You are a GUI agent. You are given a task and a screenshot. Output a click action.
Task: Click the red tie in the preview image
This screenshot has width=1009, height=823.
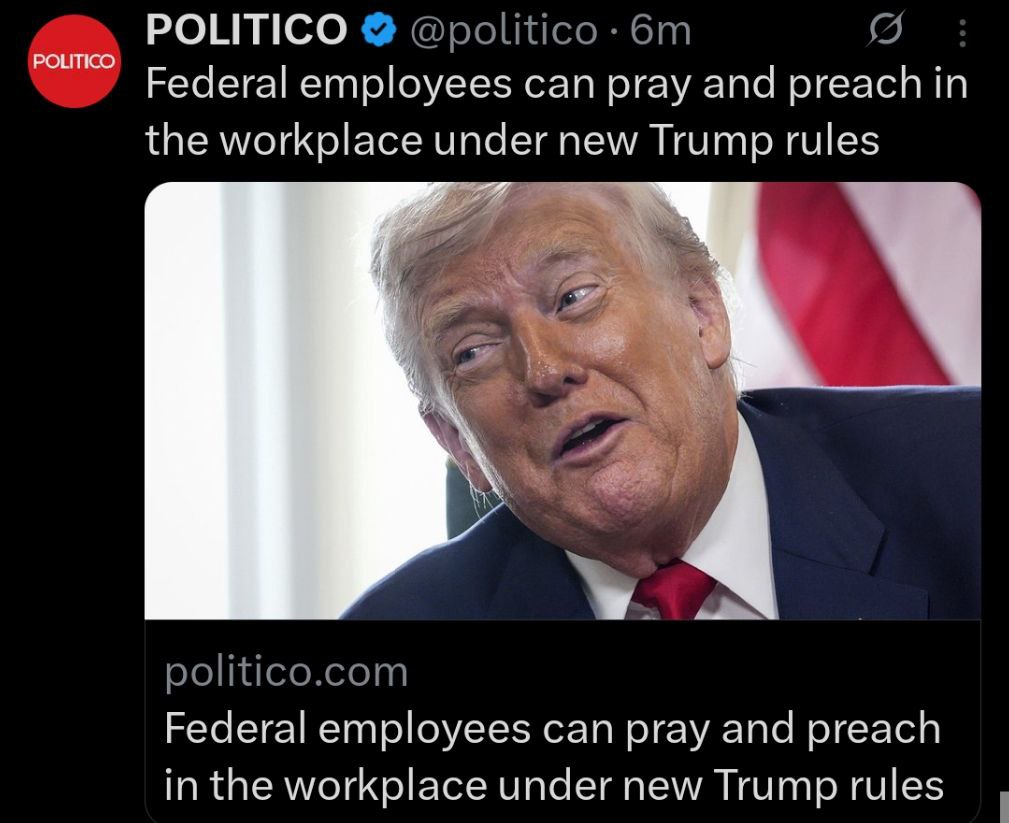tap(673, 590)
